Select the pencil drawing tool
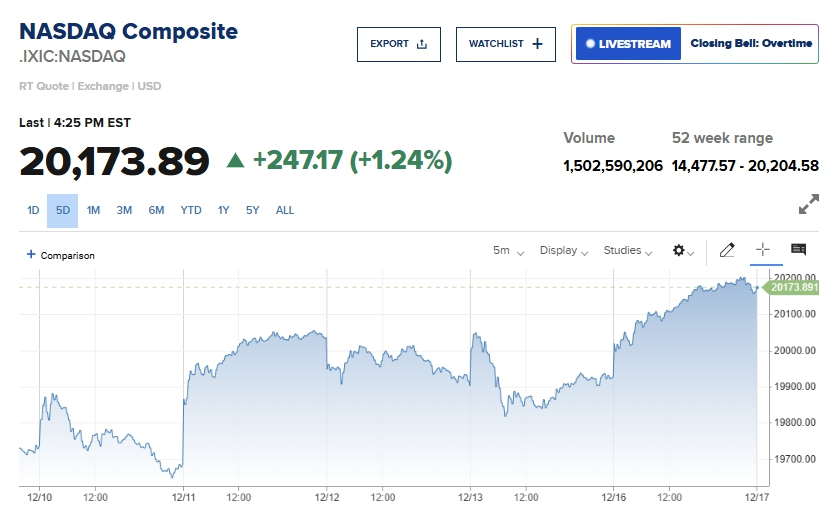This screenshot has width=833, height=520. 727,250
